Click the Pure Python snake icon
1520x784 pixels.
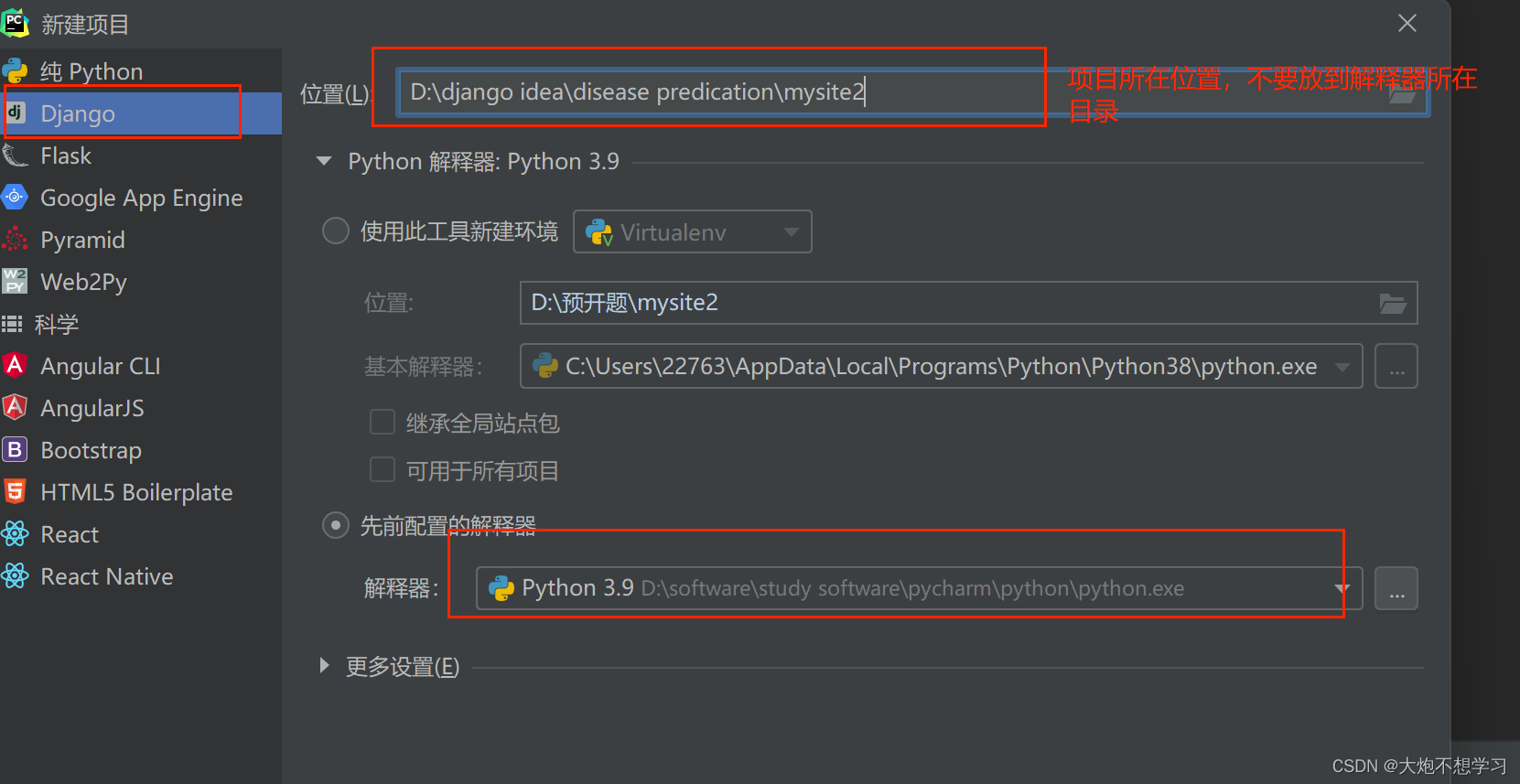click(15, 70)
